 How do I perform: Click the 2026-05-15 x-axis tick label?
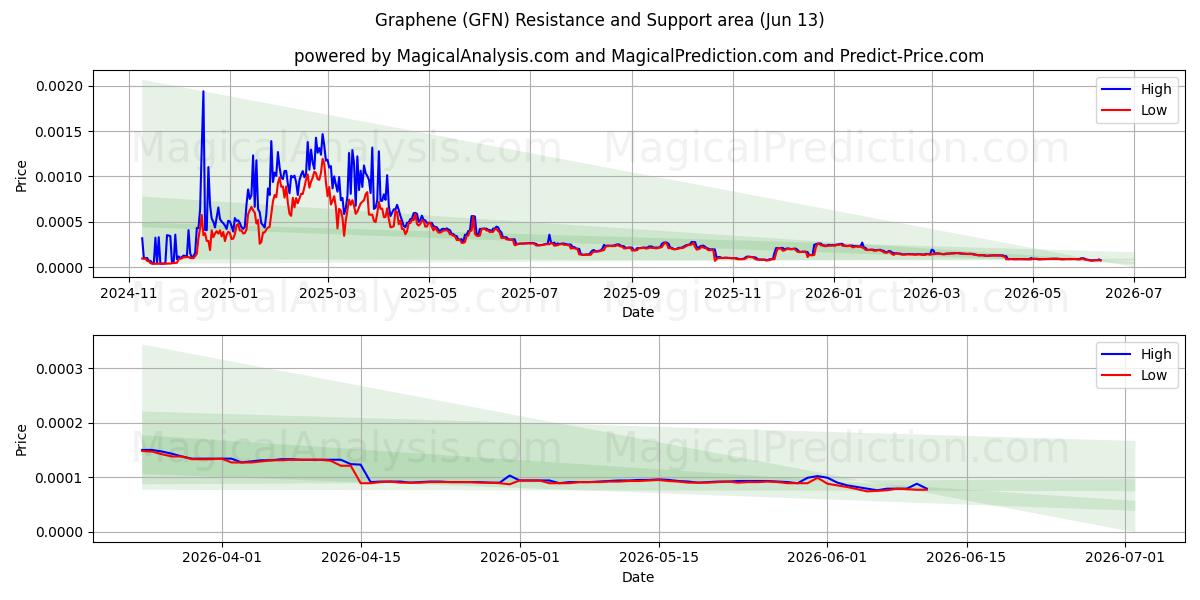pos(658,558)
